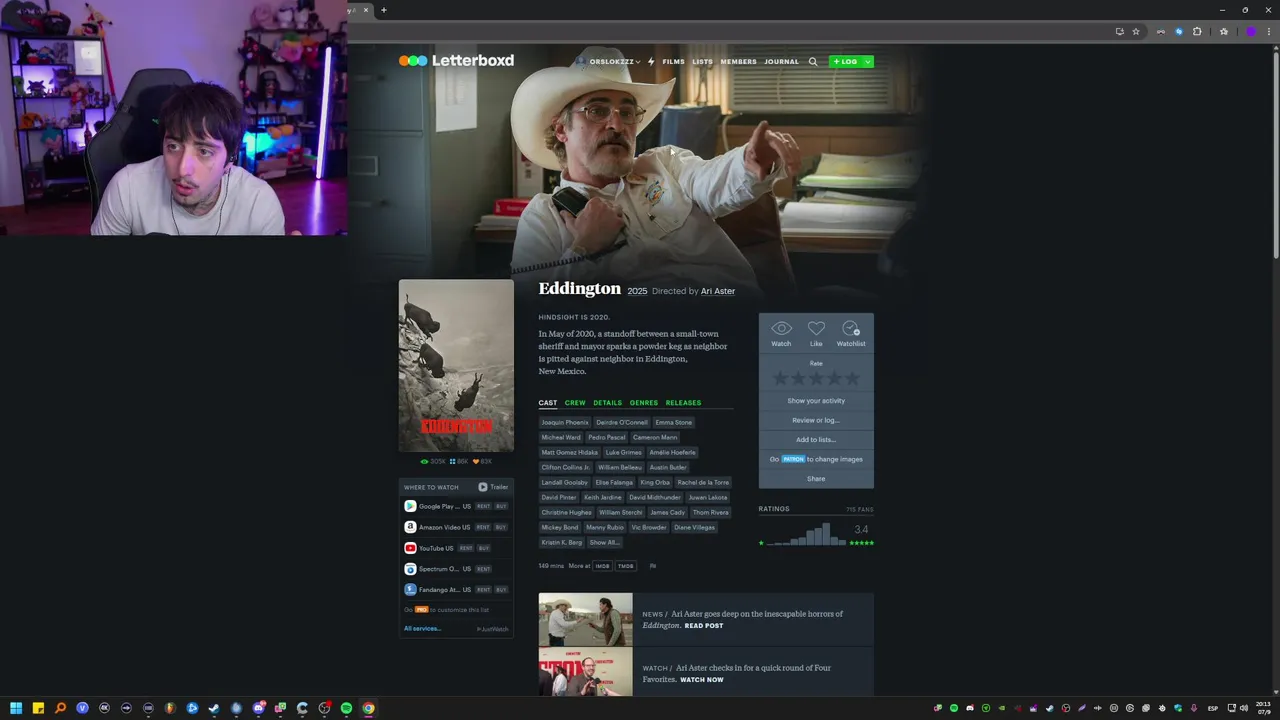Open the search magnifier in Letterboxd header
Image resolution: width=1280 pixels, height=720 pixels.
813,62
